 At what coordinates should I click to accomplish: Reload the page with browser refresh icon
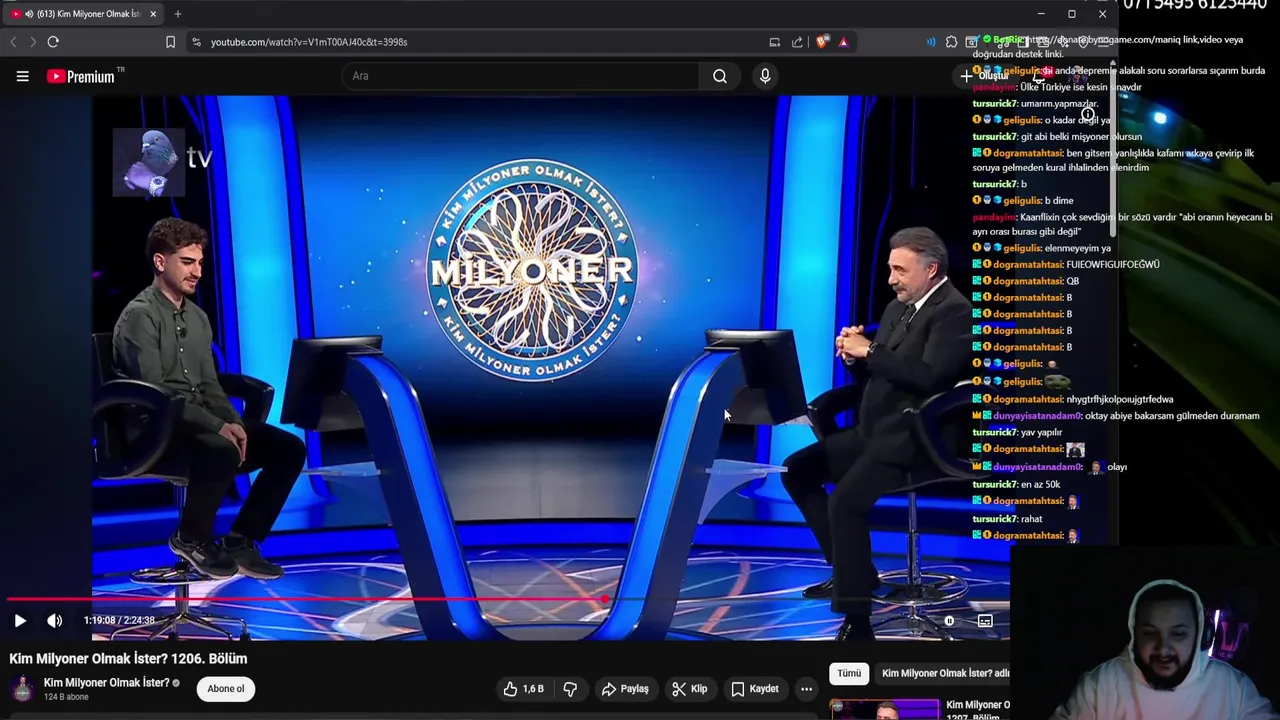(x=53, y=42)
